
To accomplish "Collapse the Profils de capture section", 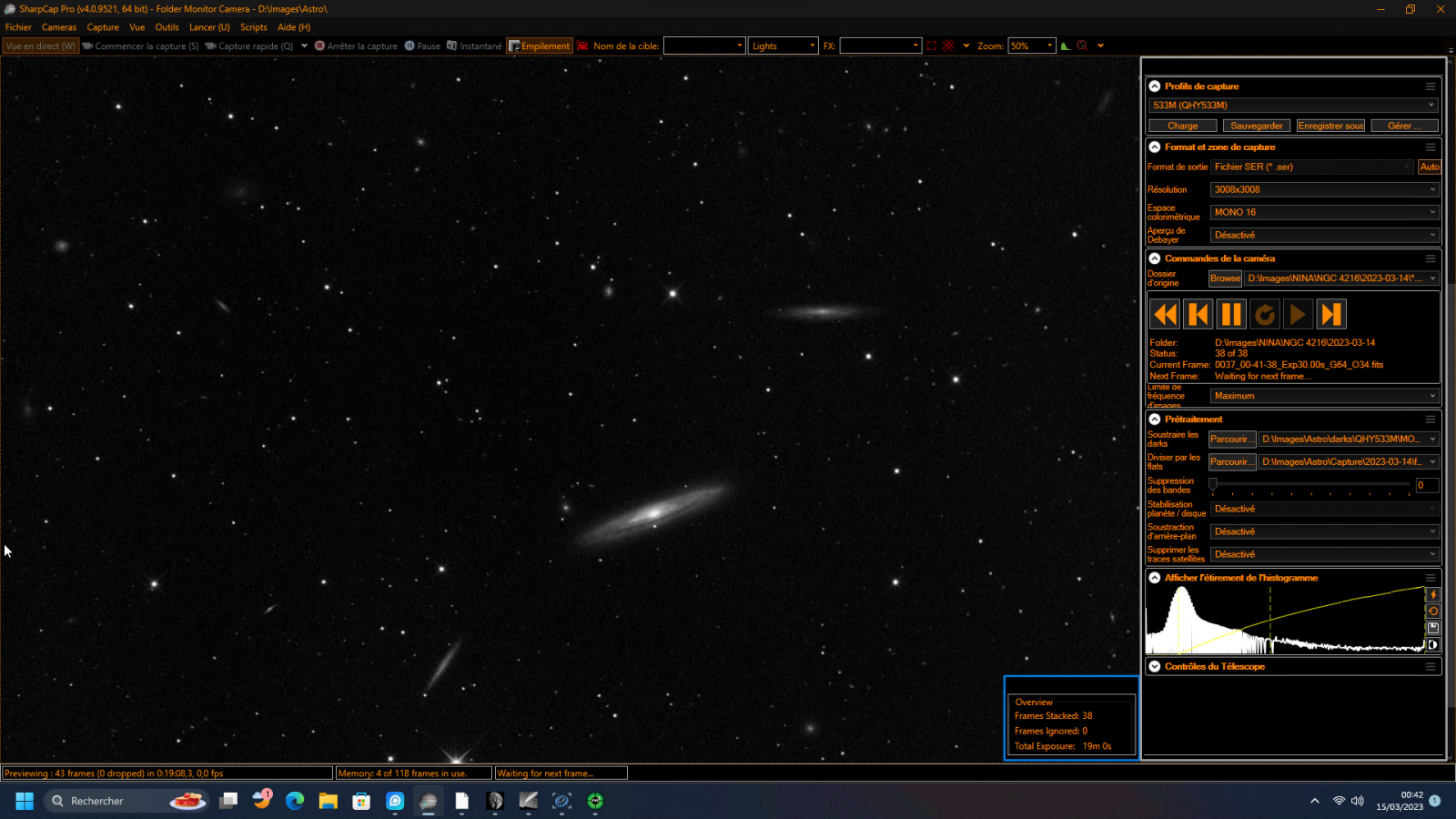I will click(x=1155, y=86).
